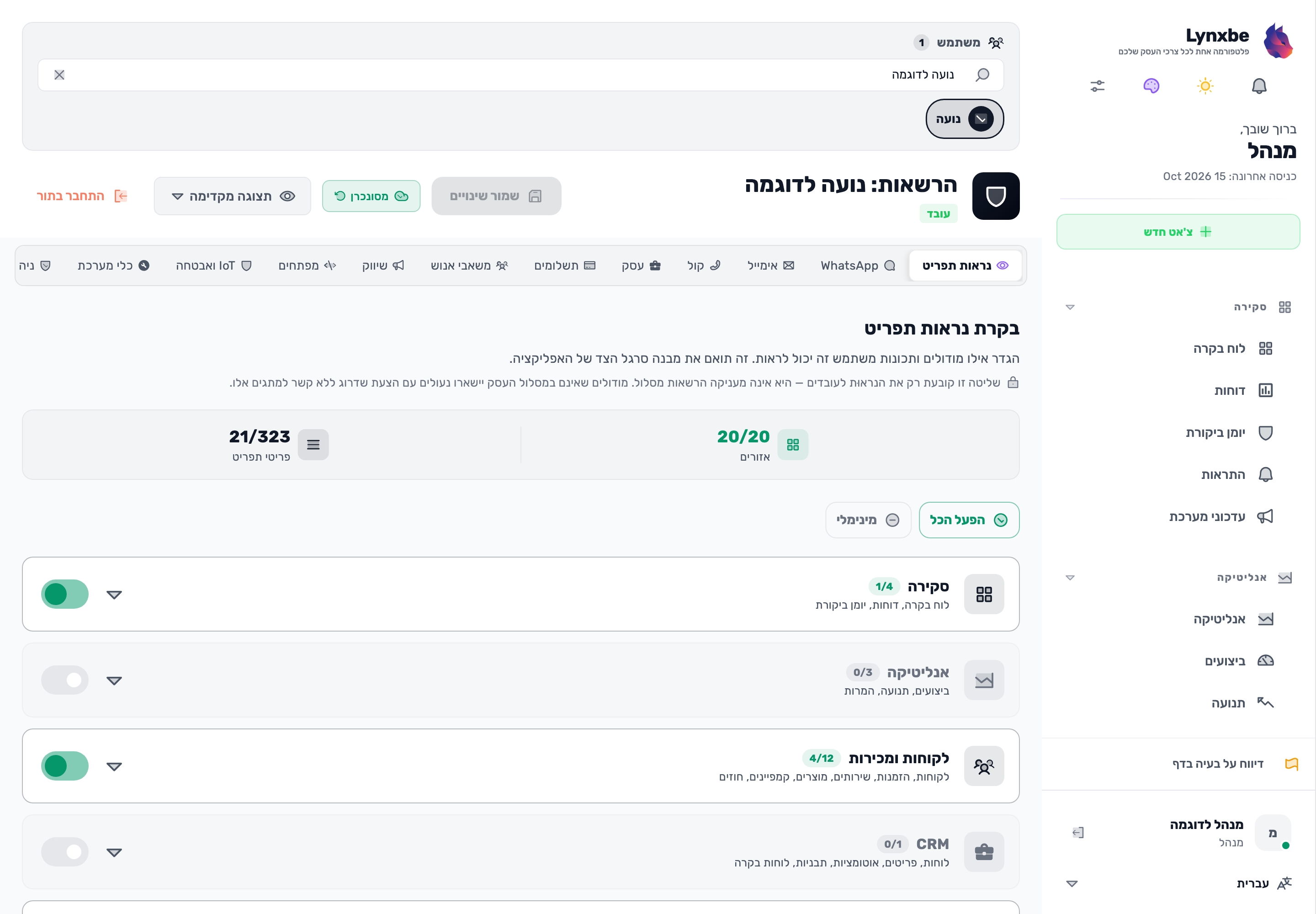Select the נועה user chip
This screenshot has width=1316, height=914.
pyautogui.click(x=964, y=119)
